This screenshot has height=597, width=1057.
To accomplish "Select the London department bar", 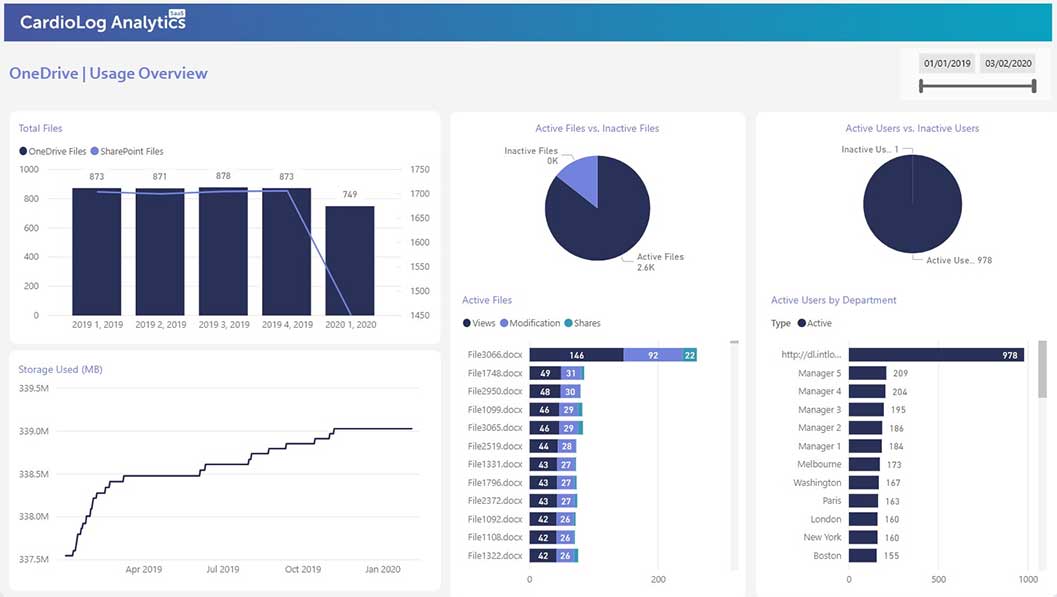I will pyautogui.click(x=863, y=520).
